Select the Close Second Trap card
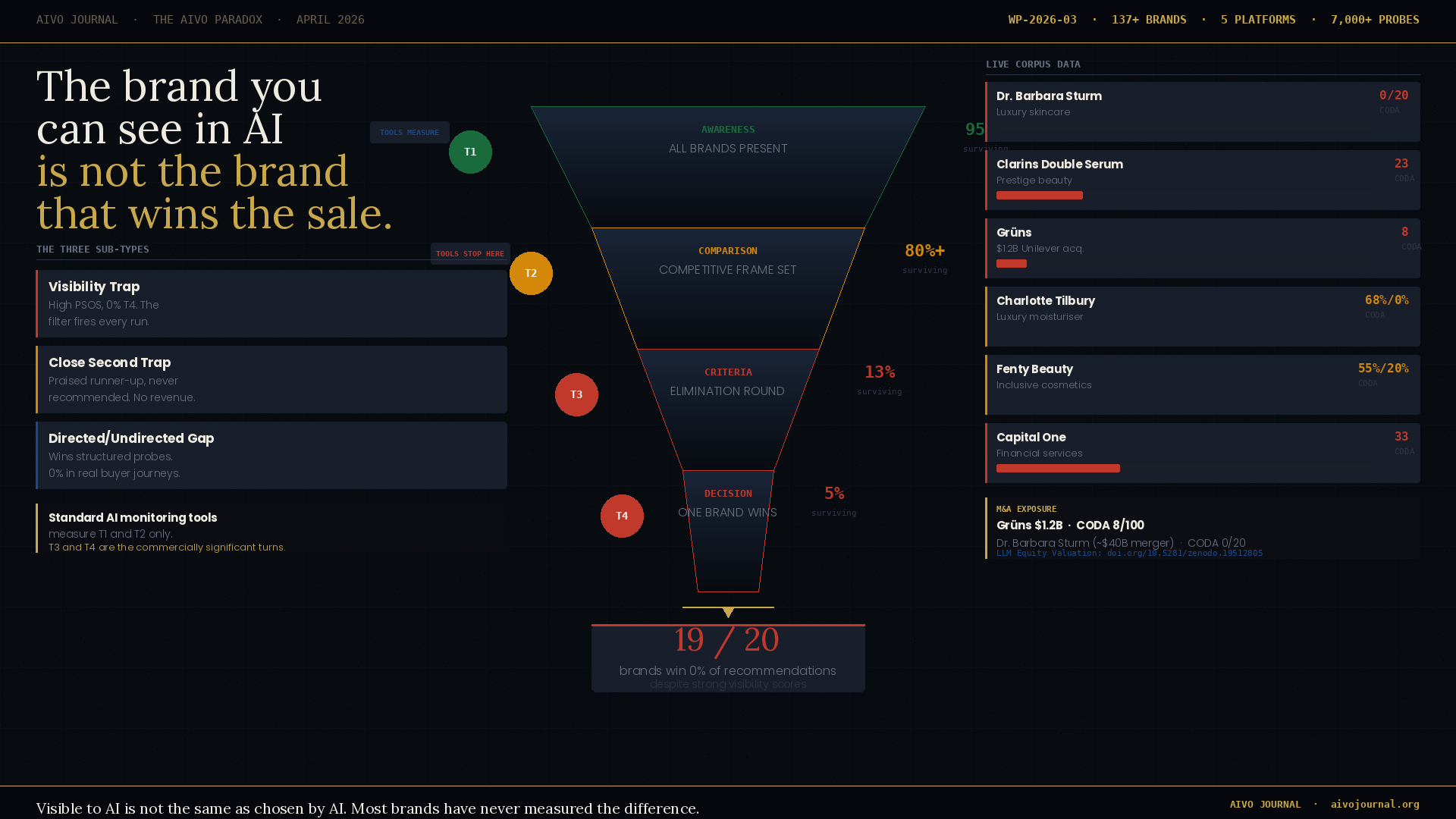The image size is (1456, 819). 271,379
